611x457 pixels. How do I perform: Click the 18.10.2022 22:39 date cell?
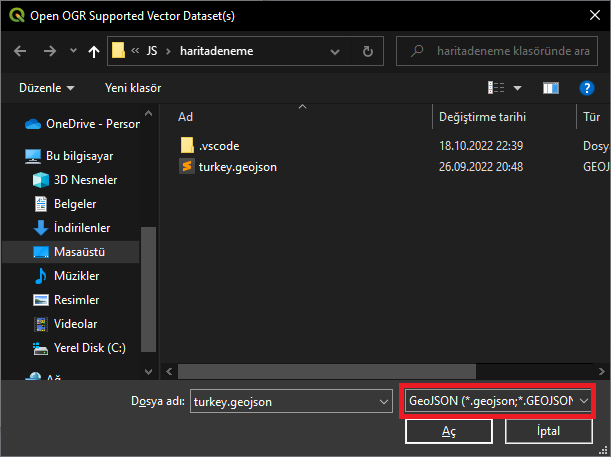click(481, 146)
